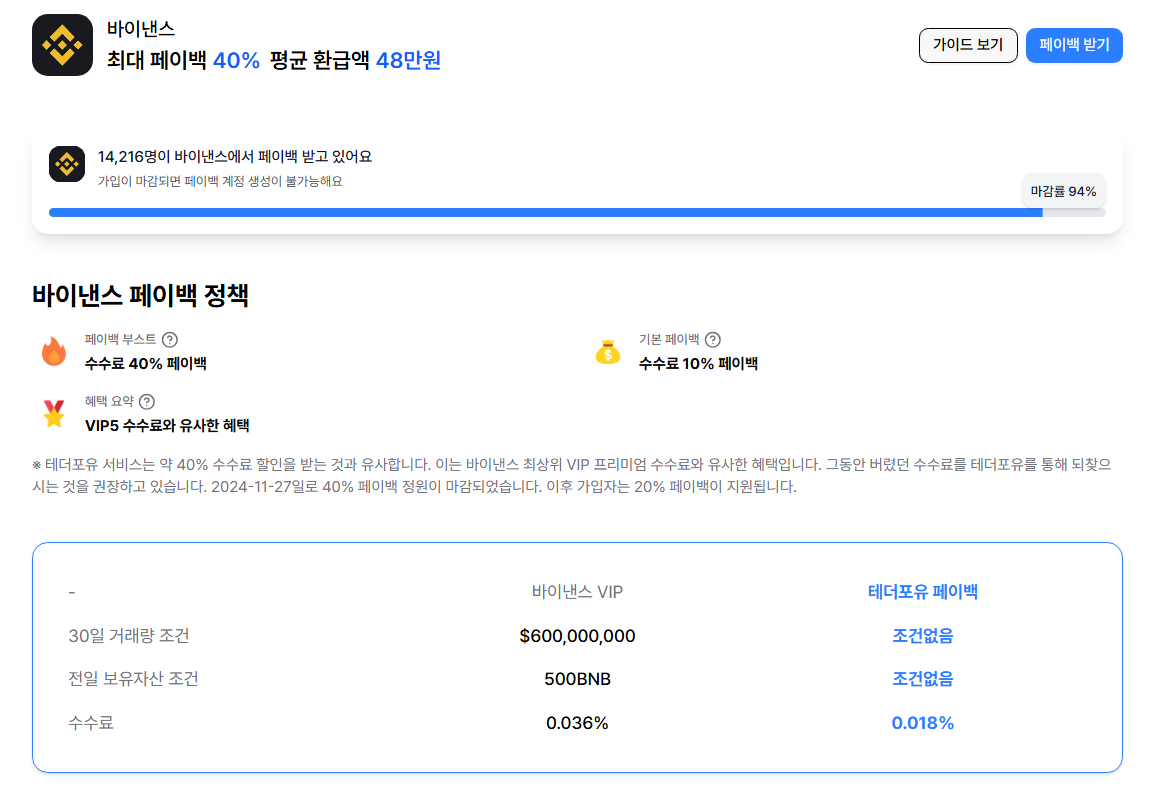Open help icon next to 혜택 요약
This screenshot has width=1169, height=805.
[147, 402]
